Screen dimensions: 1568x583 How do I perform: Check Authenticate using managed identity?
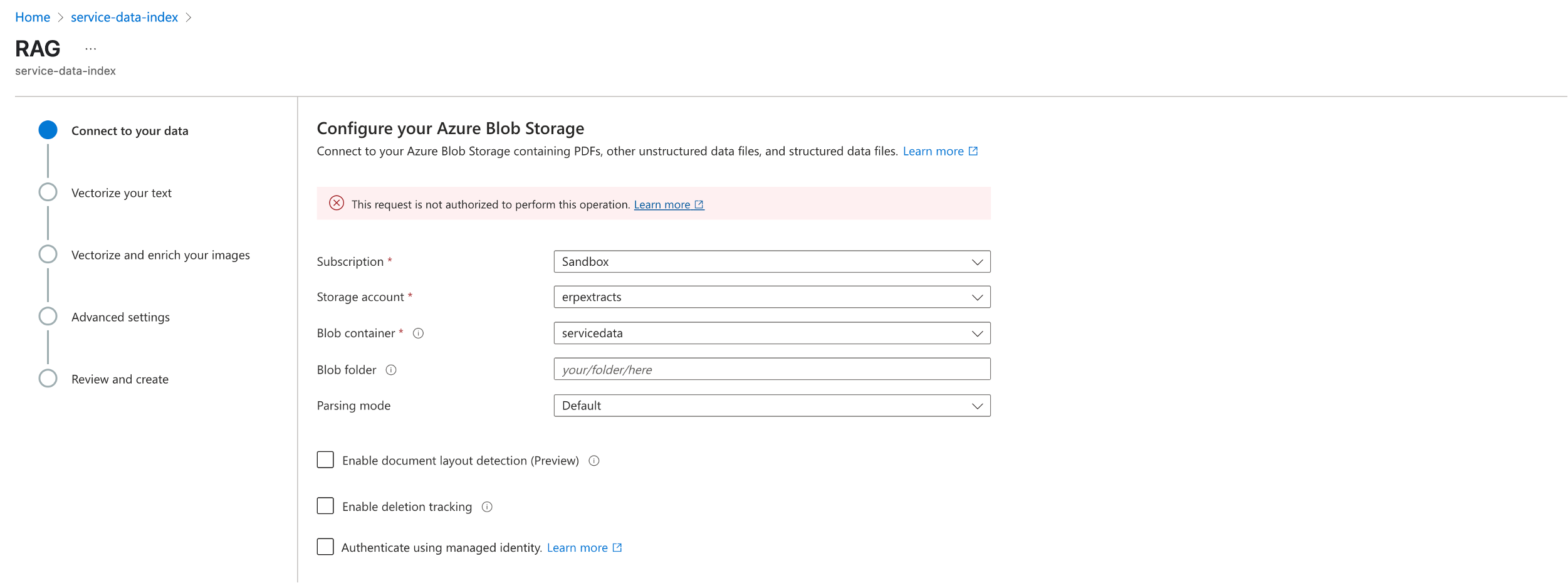click(x=325, y=546)
